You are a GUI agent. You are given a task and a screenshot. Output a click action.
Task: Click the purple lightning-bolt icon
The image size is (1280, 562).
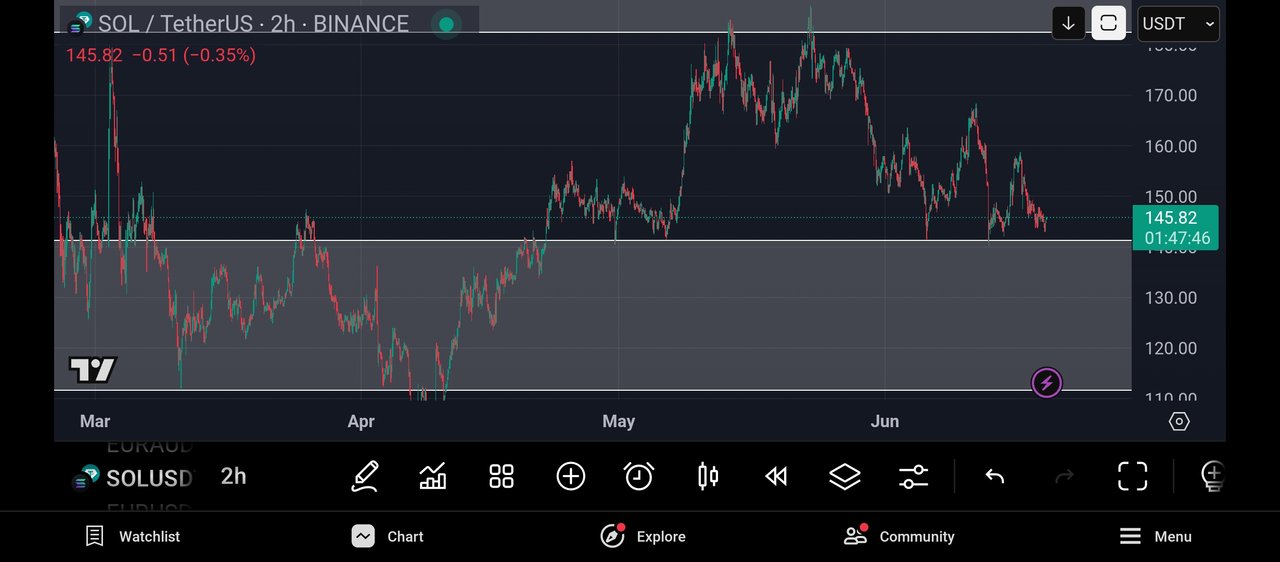click(1047, 382)
